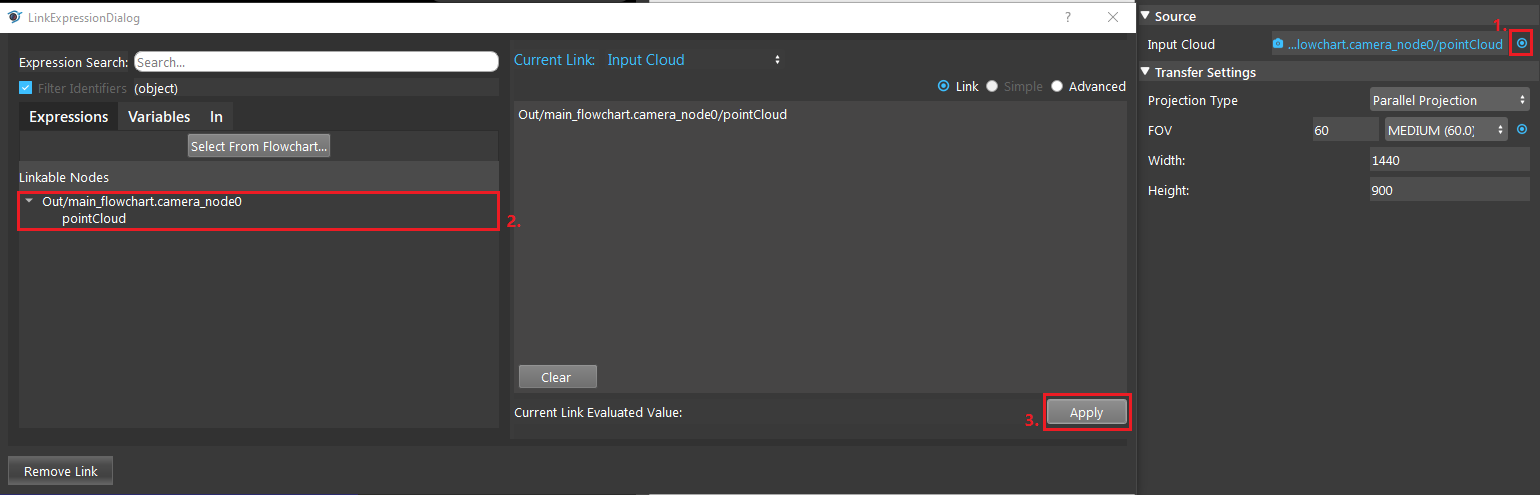Screen dimensions: 1540x495
Task: Click the help question mark button
Action: 1067,17
